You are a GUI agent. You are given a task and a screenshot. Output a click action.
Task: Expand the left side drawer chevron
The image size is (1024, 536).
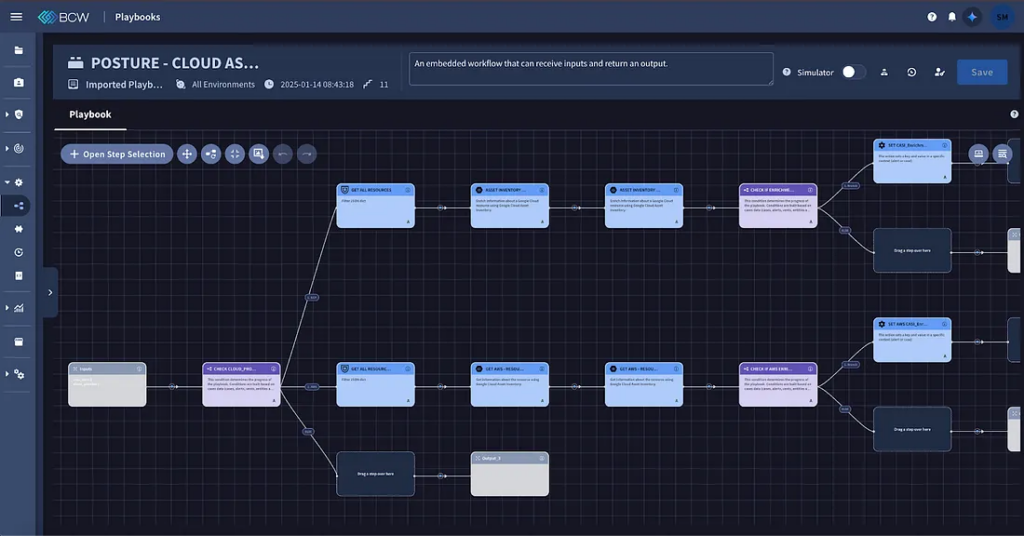click(50, 293)
